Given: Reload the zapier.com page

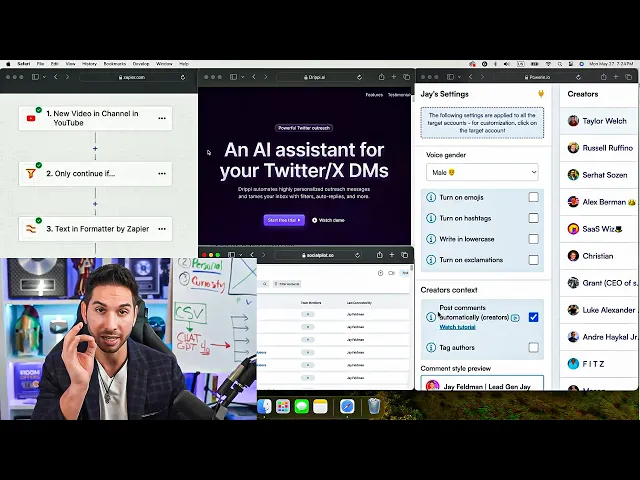Looking at the screenshot, I should point(183,77).
